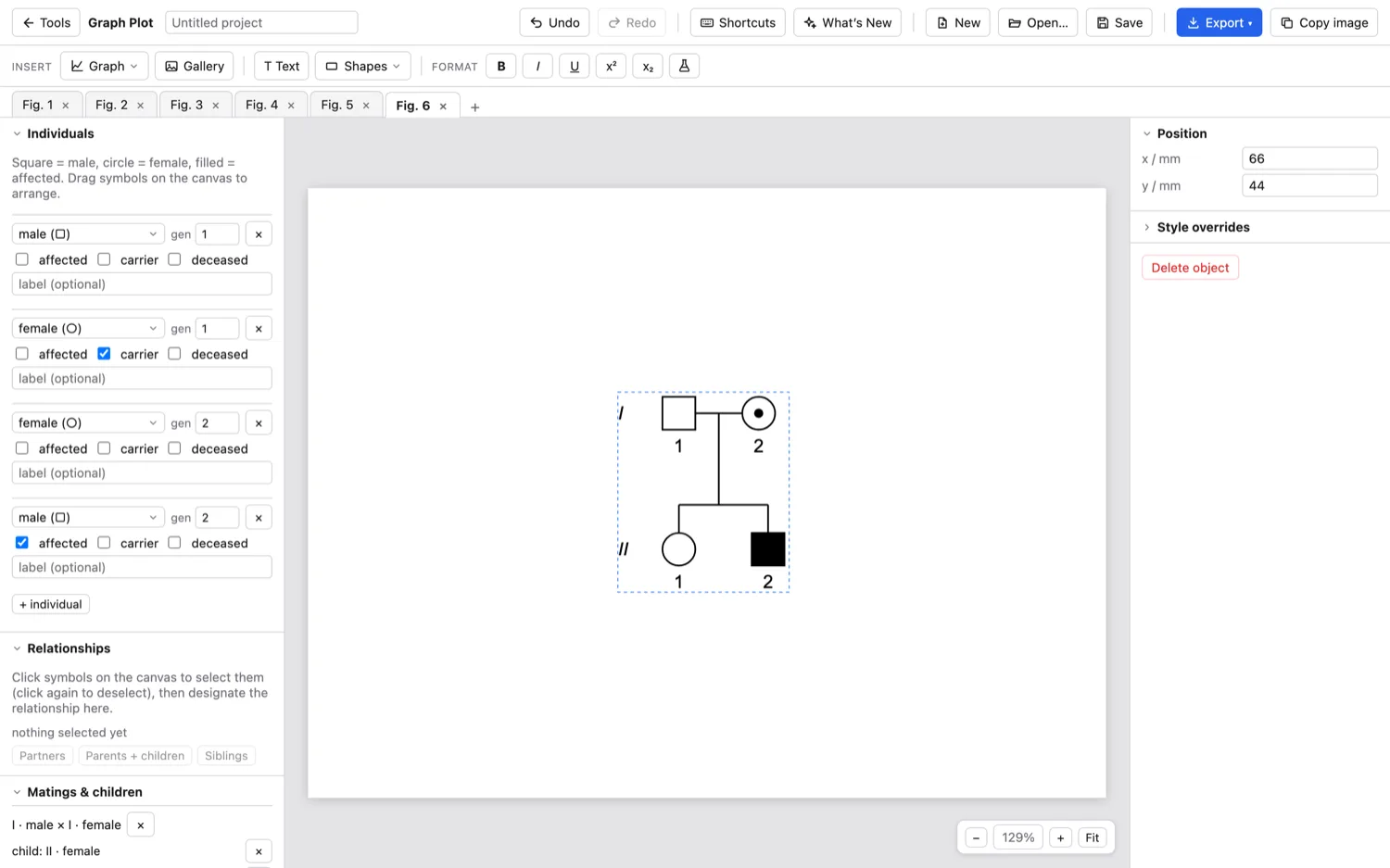Go back to Tools
1390x868 pixels.
point(46,22)
